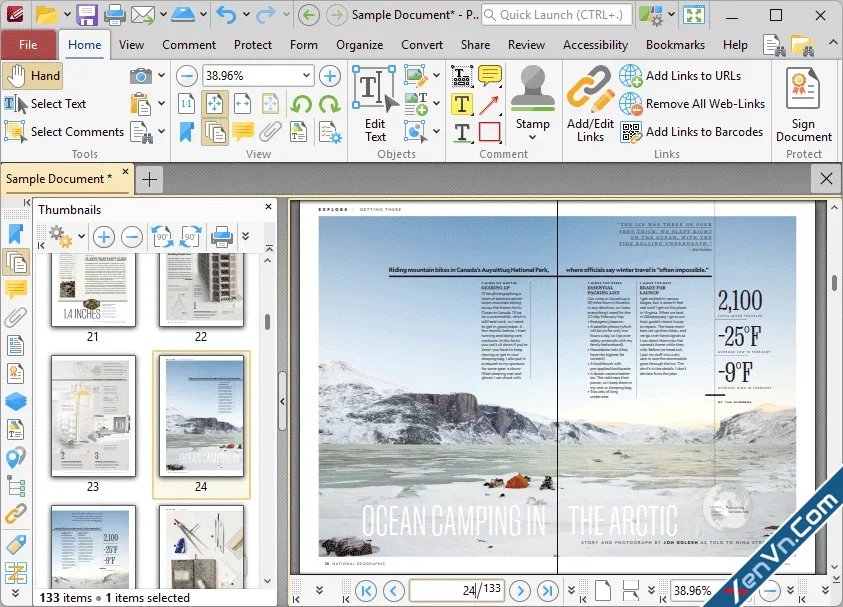Click the Quick Launch search field
The image size is (843, 607).
click(557, 15)
